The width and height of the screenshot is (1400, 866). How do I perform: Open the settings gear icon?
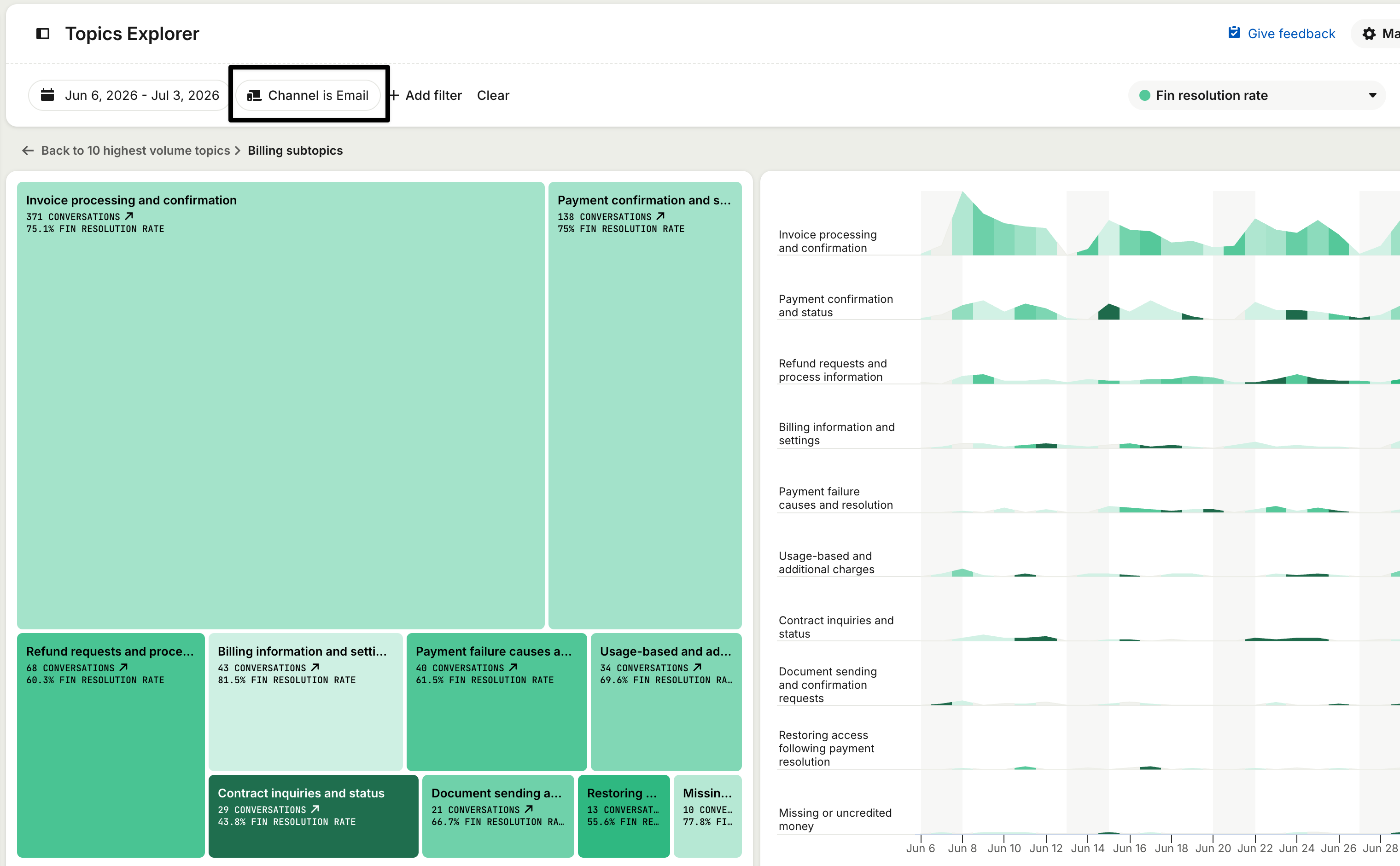click(1369, 34)
